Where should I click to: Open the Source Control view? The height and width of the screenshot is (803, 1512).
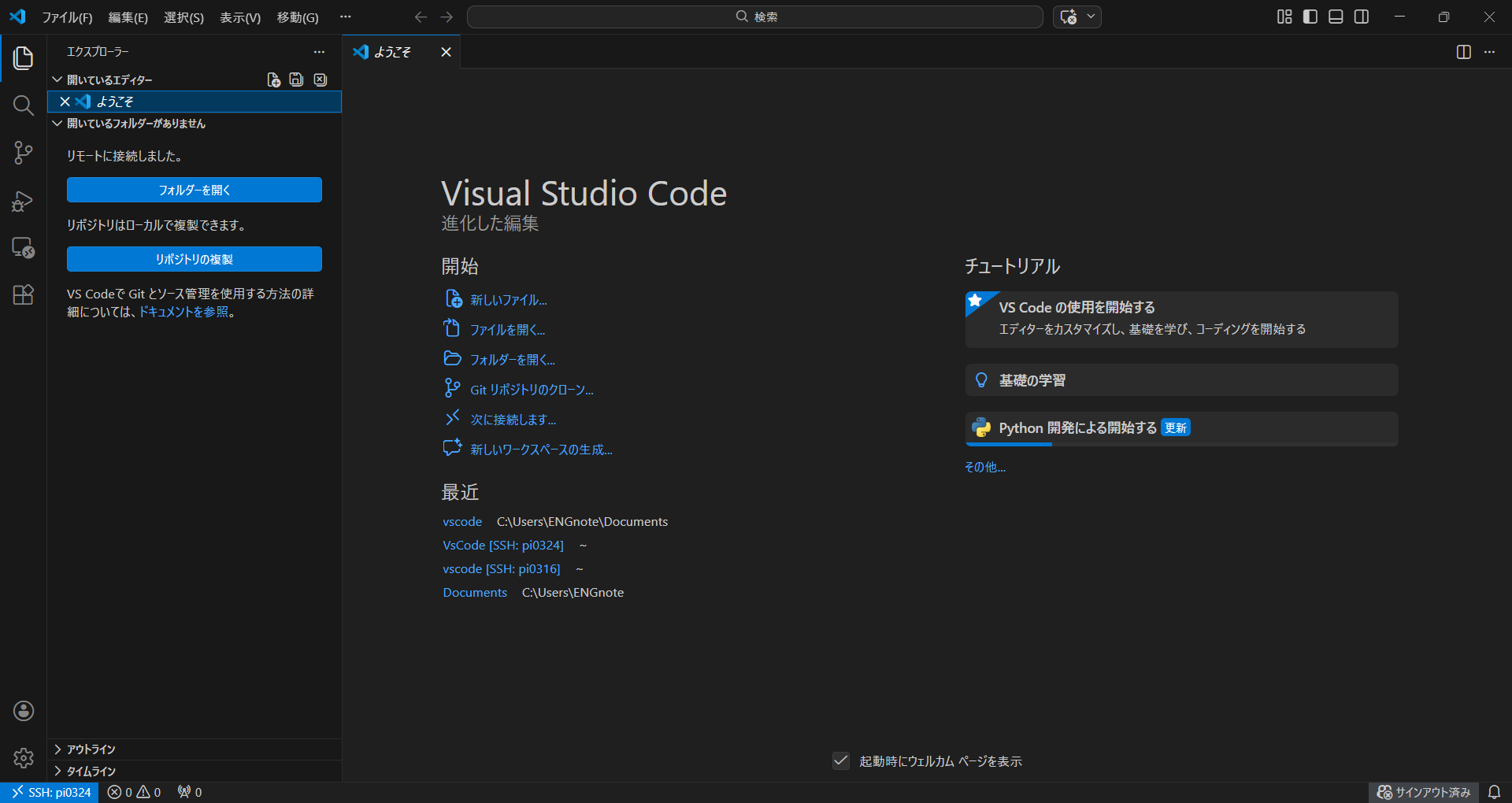[x=23, y=153]
